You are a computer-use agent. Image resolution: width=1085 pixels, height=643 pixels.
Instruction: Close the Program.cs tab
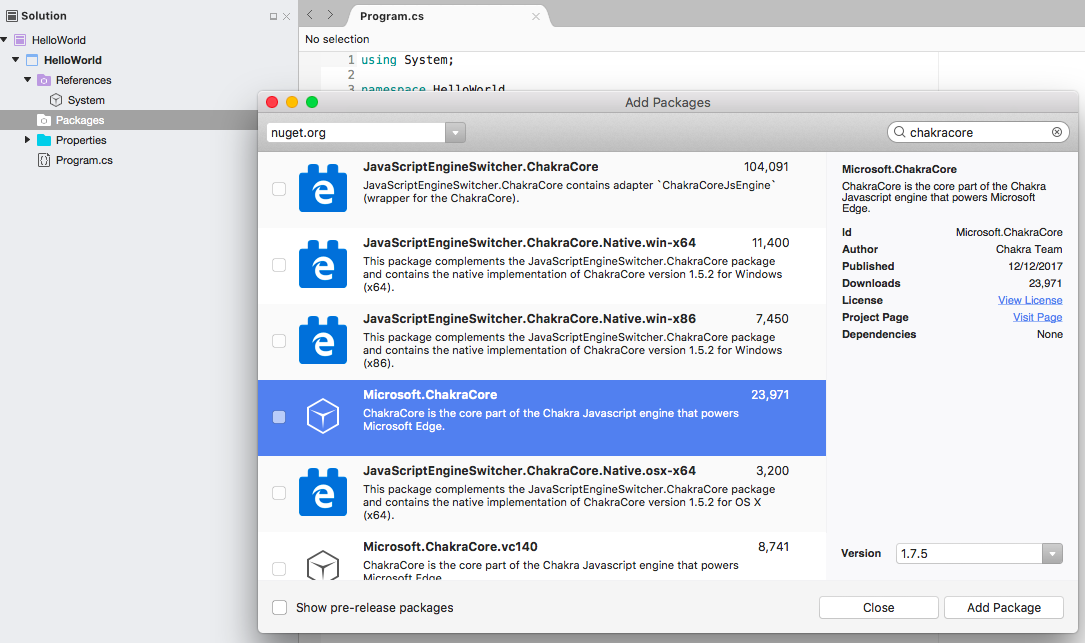coord(536,16)
